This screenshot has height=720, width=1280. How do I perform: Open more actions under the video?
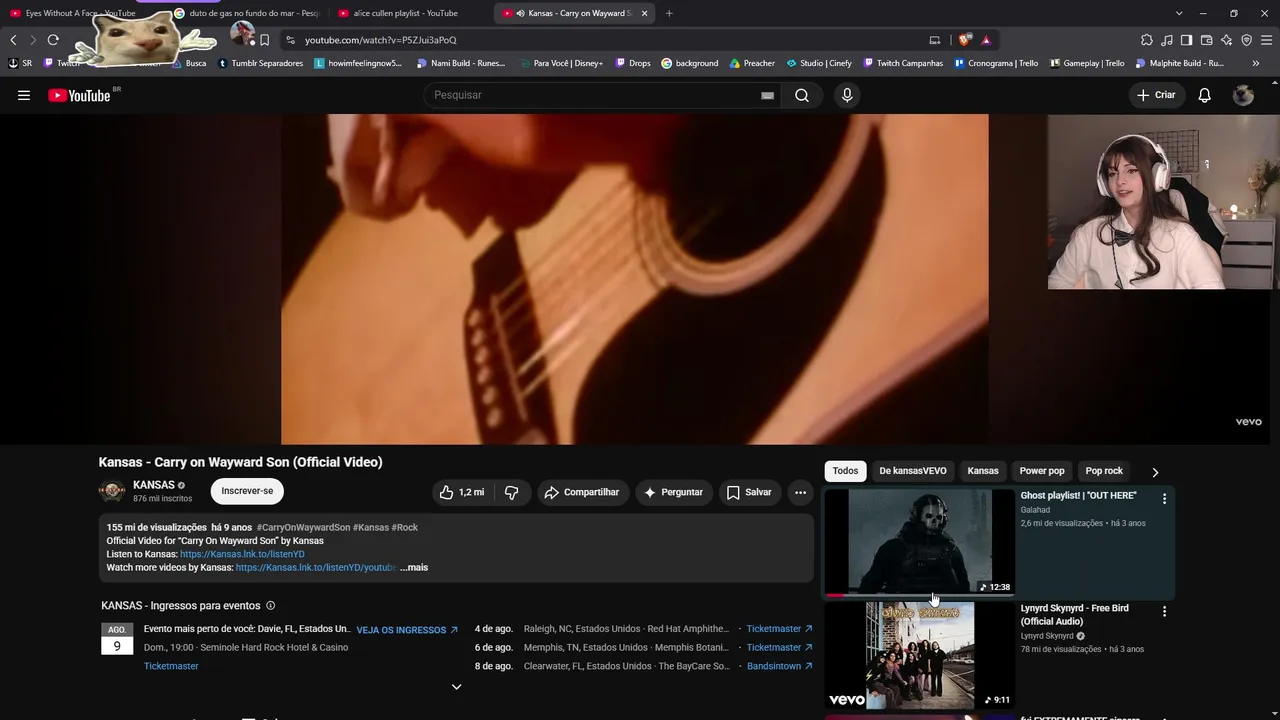click(x=800, y=492)
